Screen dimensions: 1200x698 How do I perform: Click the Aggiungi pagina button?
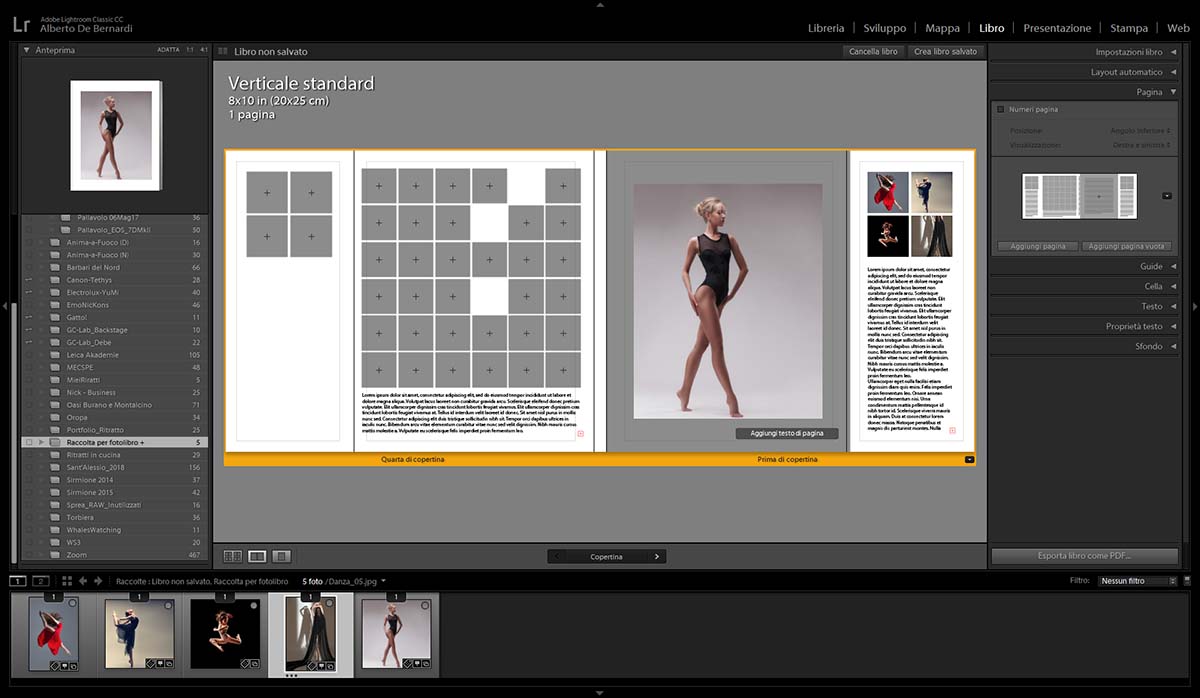tap(1037, 246)
